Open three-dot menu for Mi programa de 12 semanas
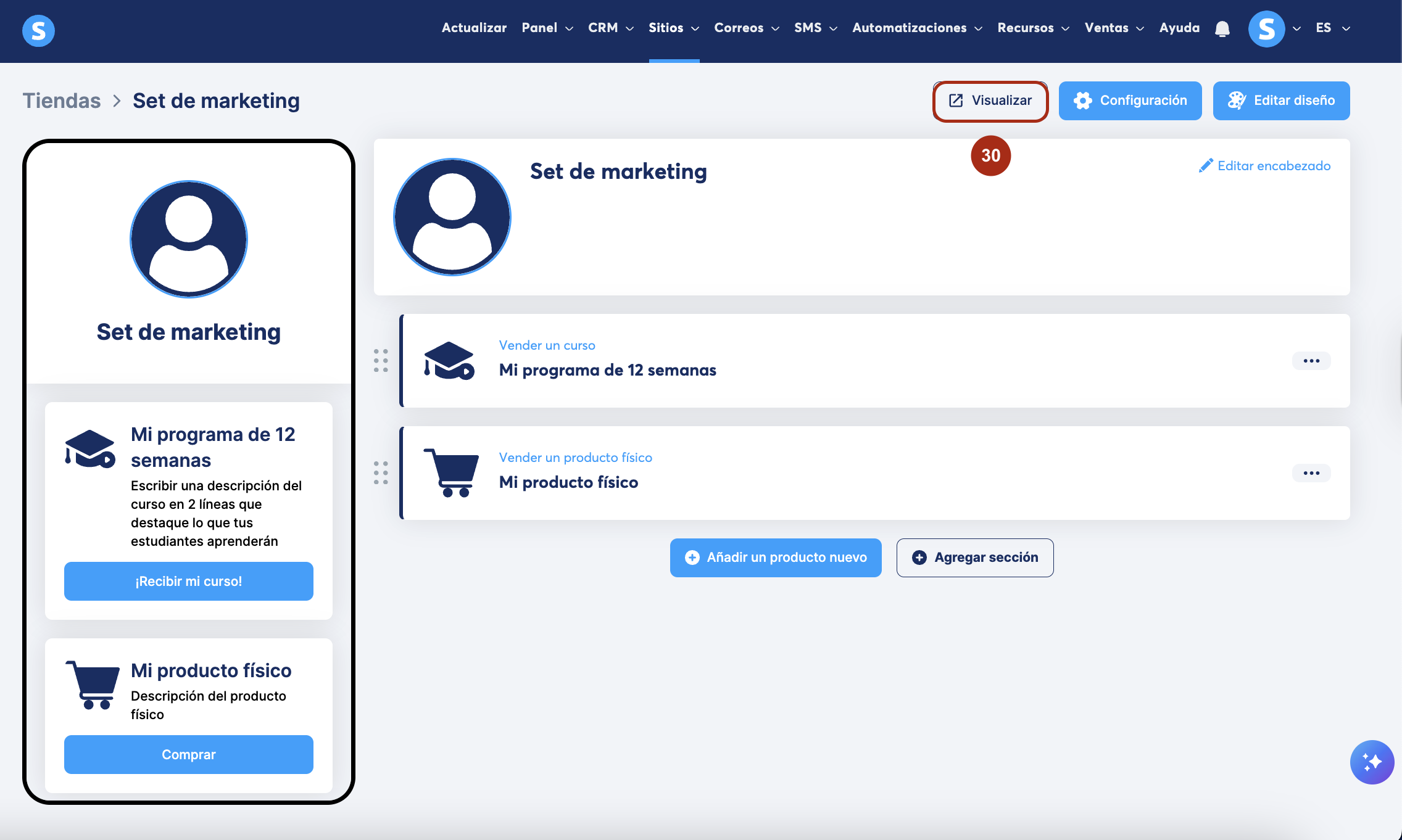1402x840 pixels. [x=1311, y=361]
